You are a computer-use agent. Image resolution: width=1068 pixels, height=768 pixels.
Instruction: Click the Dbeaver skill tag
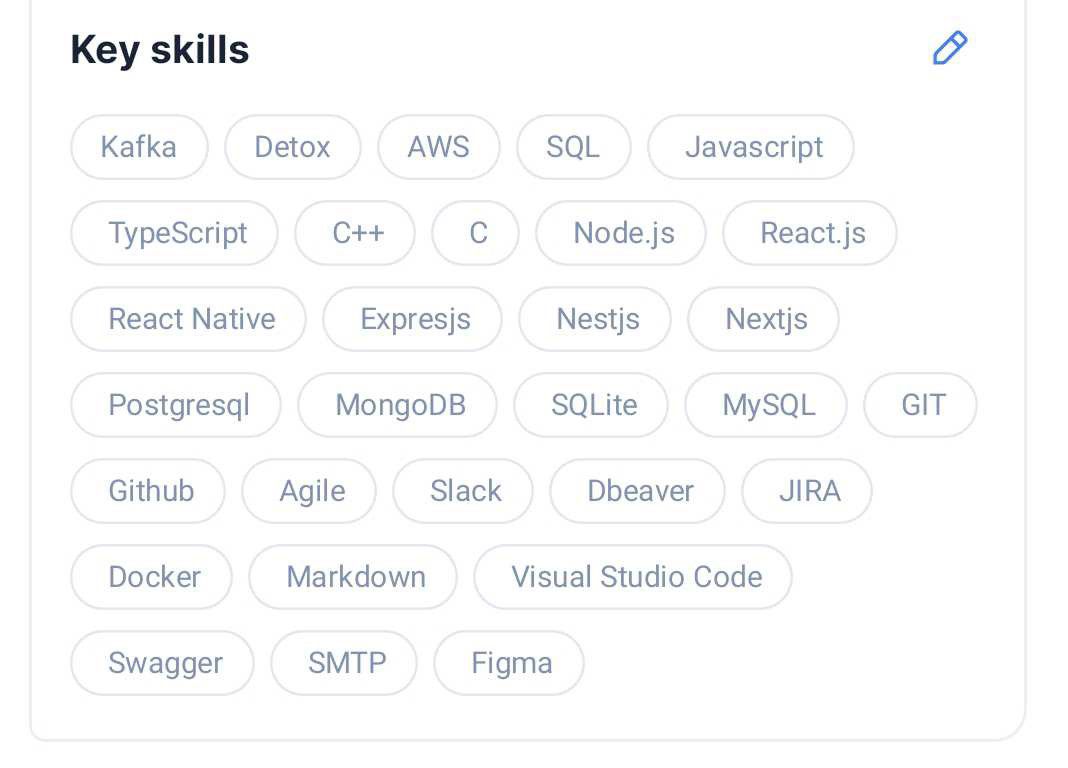[x=637, y=490]
